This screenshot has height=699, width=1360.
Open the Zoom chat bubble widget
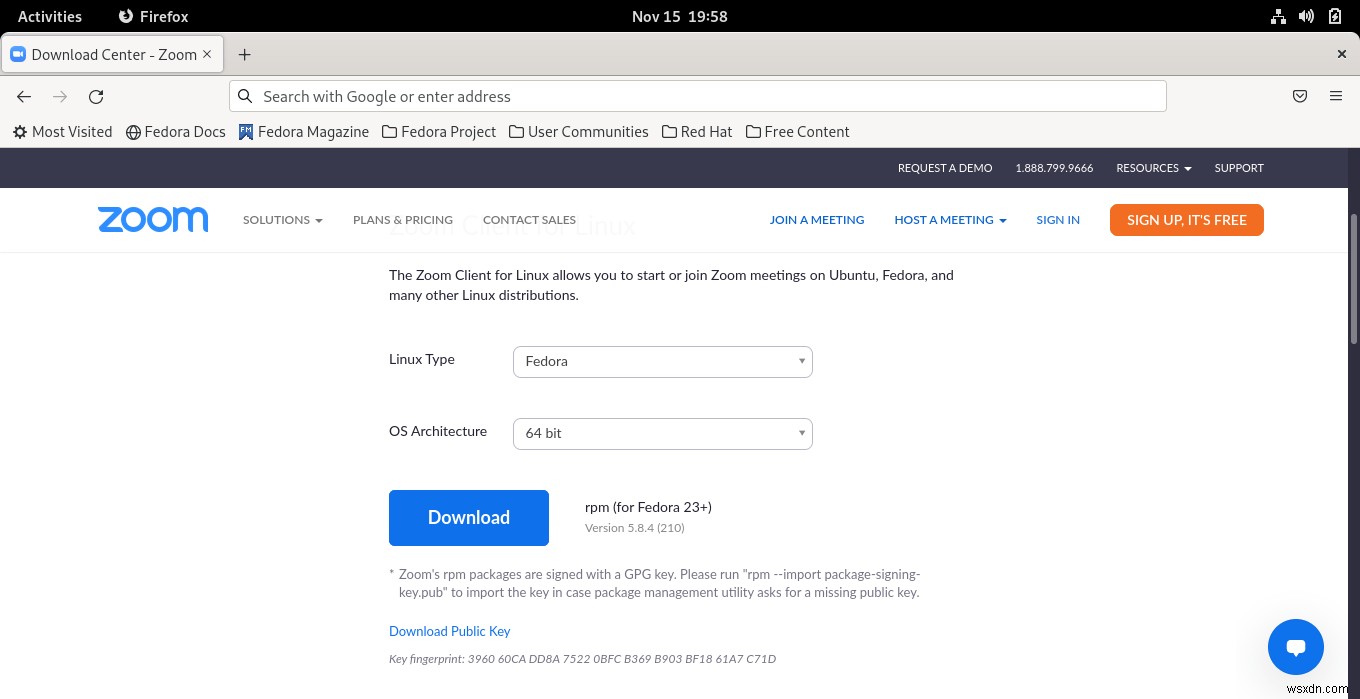coord(1296,647)
